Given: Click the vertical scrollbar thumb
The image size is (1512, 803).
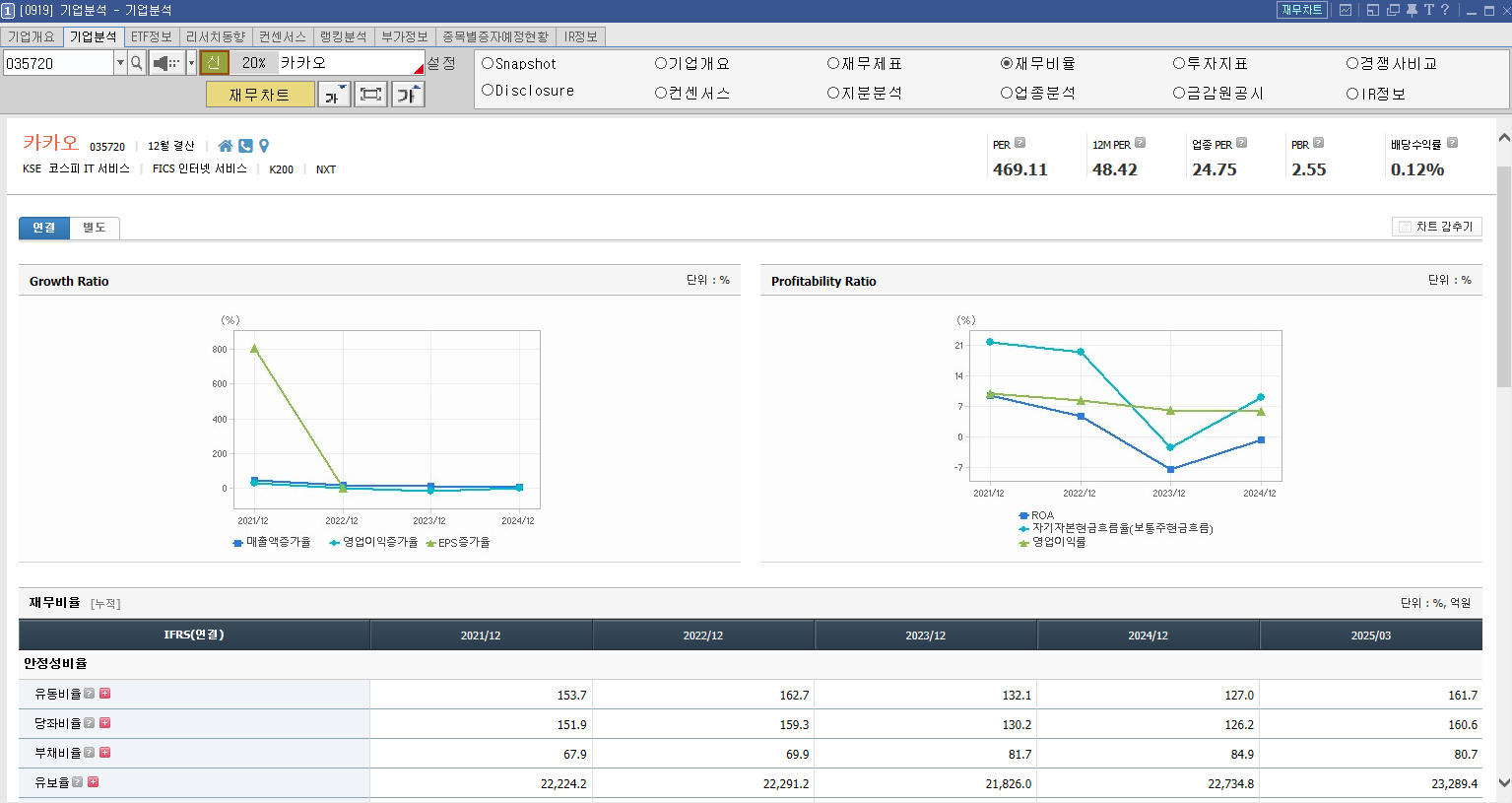Looking at the screenshot, I should 1504,276.
